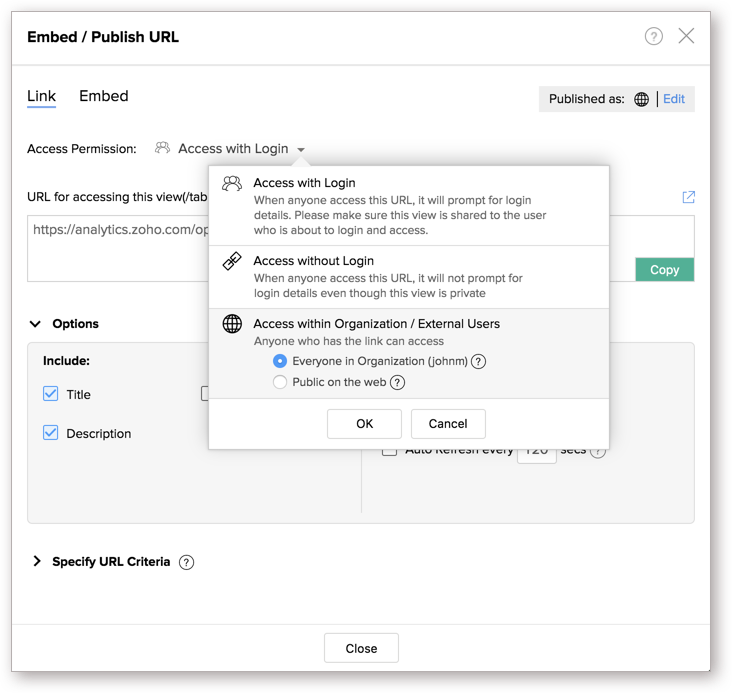Open URL in new window icon

point(688,197)
